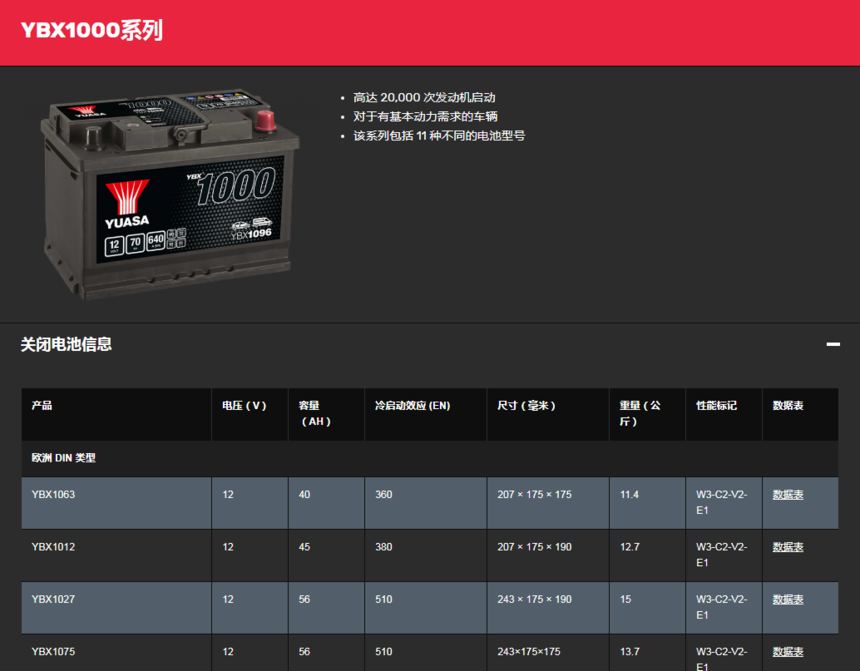The image size is (860, 671).
Task: Open the 数据表 link for YBX1063
Action: point(788,494)
